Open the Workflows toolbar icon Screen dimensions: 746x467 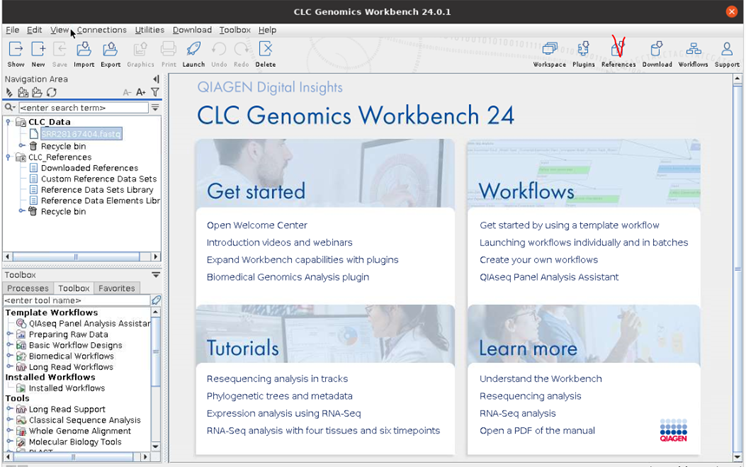click(693, 49)
